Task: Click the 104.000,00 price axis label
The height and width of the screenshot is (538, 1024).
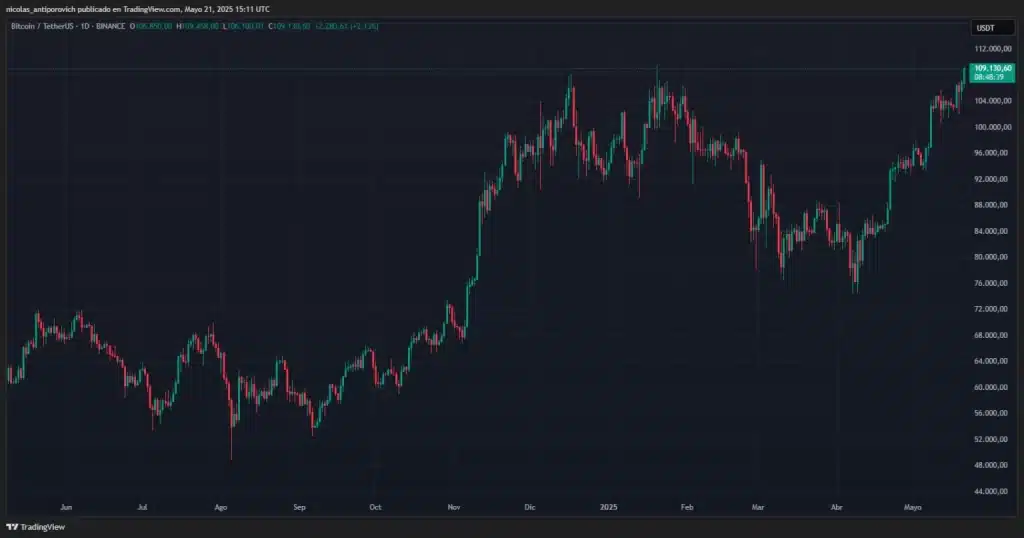Action: 993,101
